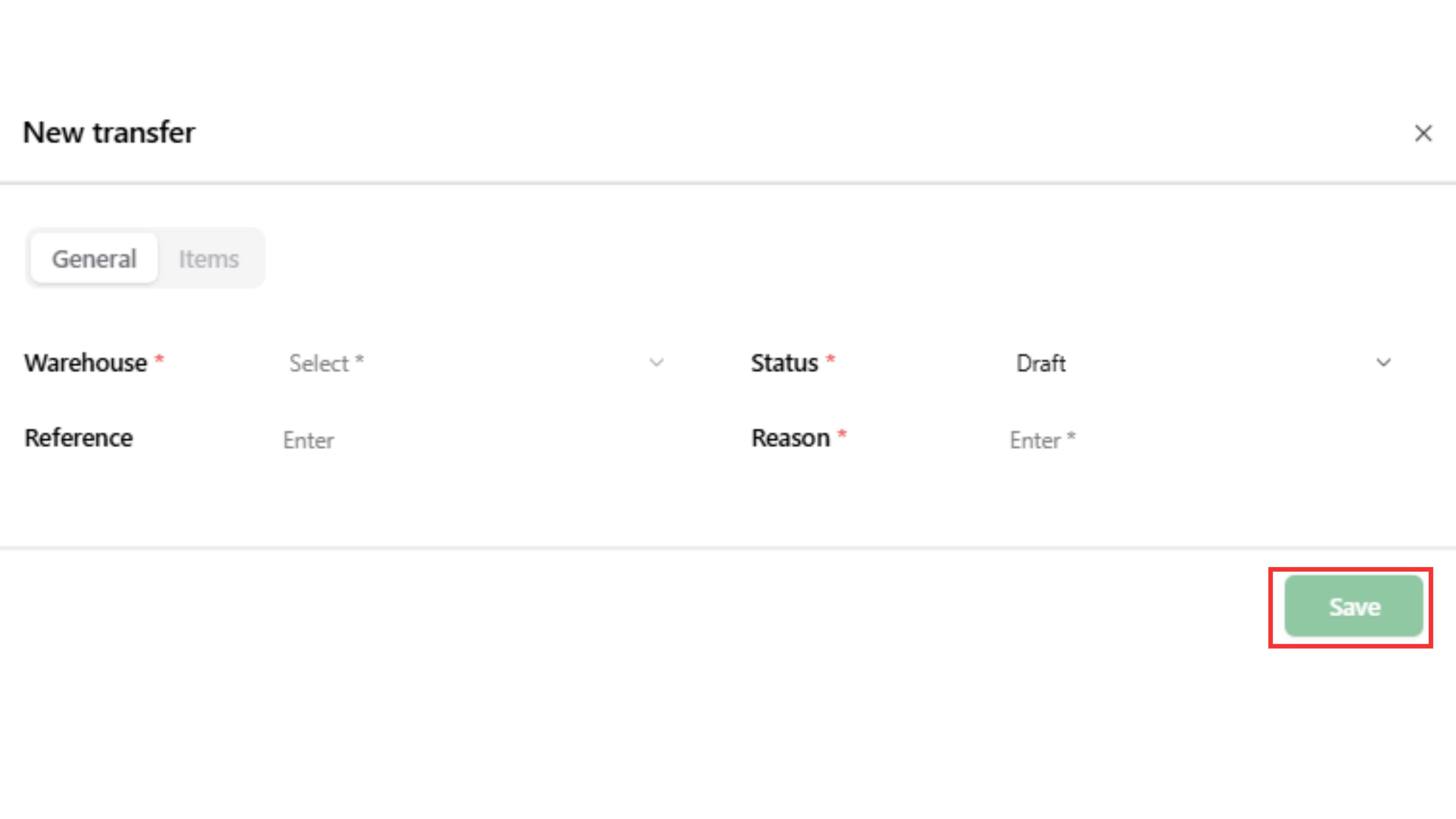Click the red asterisk beside Reason
Screen dimensions: 1456x819
click(x=842, y=435)
